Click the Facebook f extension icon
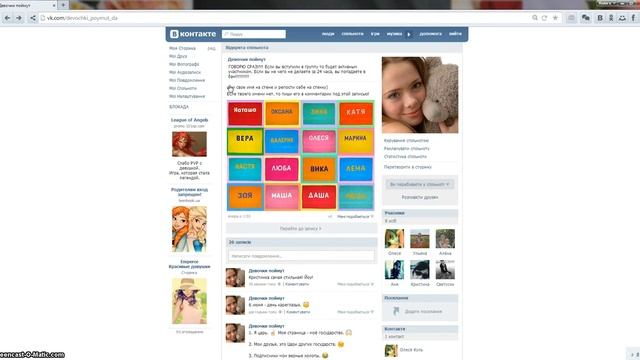This screenshot has height=360, width=640. coord(633,18)
